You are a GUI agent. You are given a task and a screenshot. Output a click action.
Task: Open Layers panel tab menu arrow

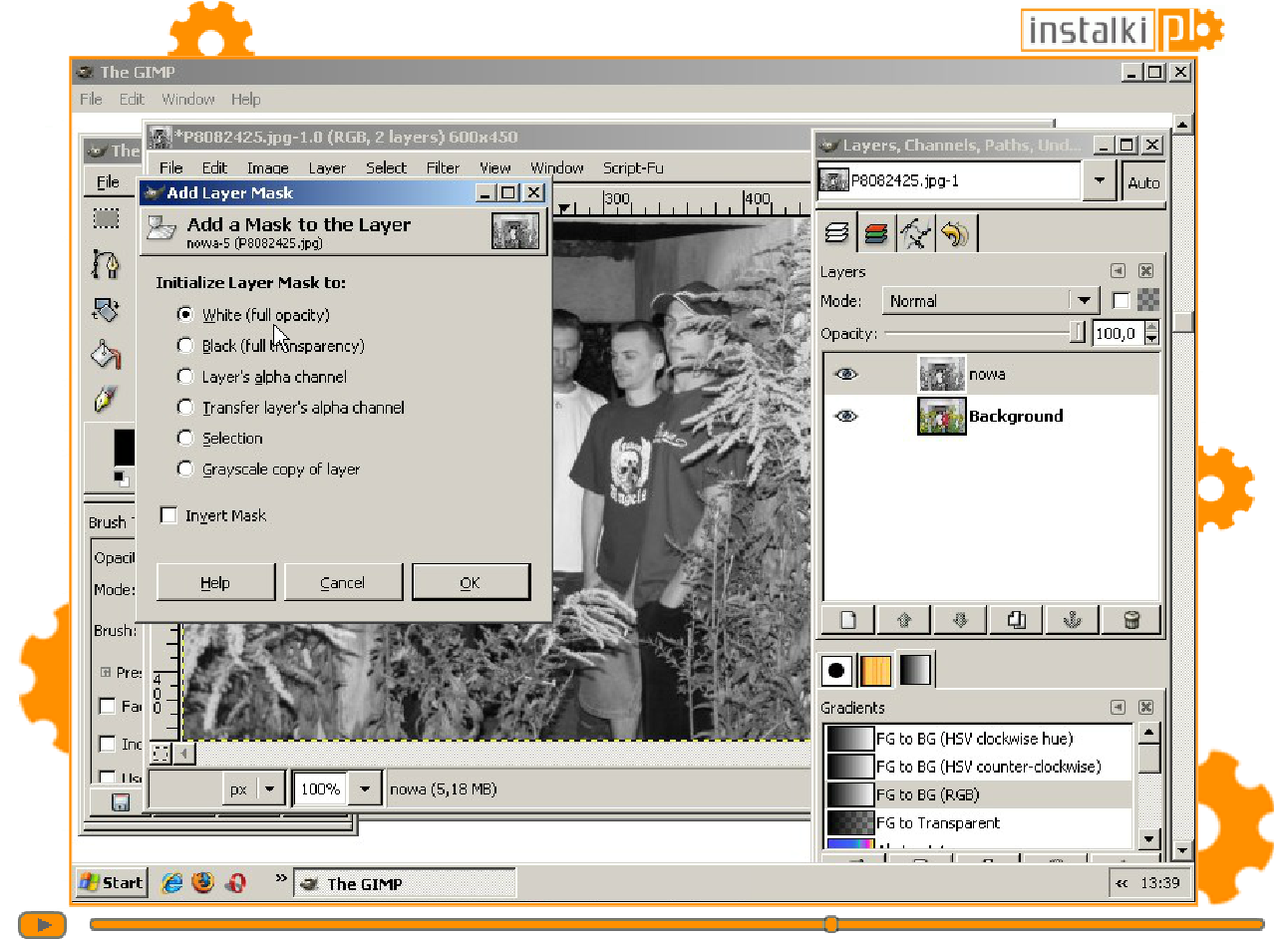[x=1118, y=271]
